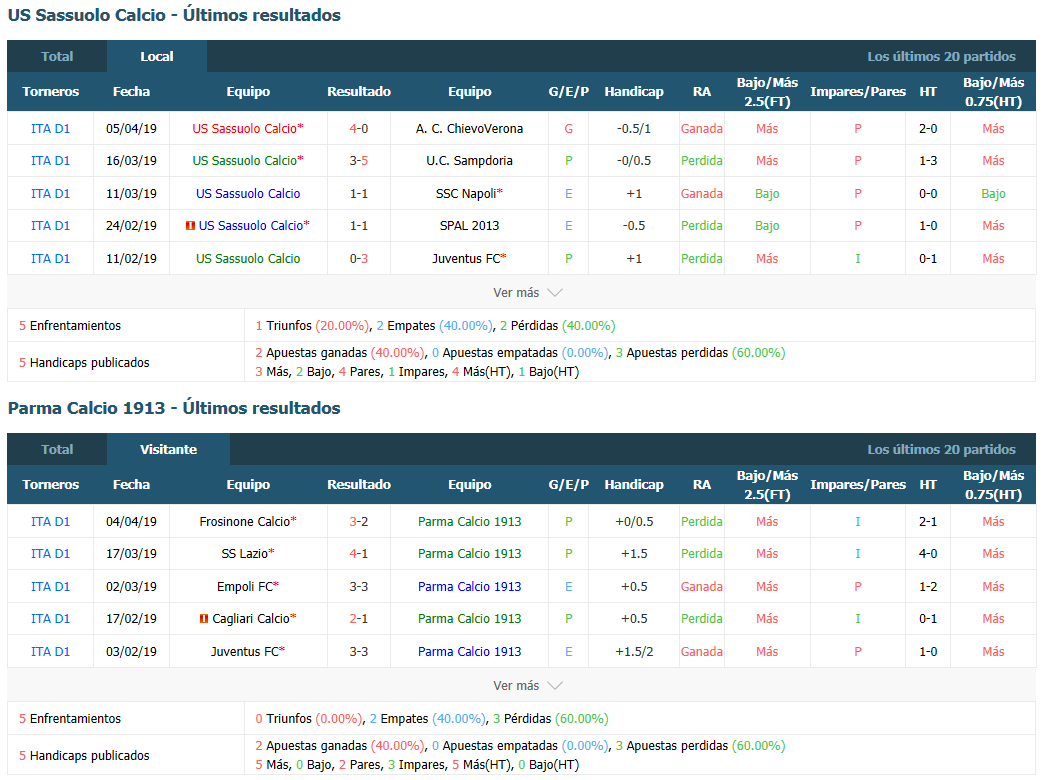Click the +1.5/2 handicap value
This screenshot has width=1044, height=780.
tap(634, 651)
